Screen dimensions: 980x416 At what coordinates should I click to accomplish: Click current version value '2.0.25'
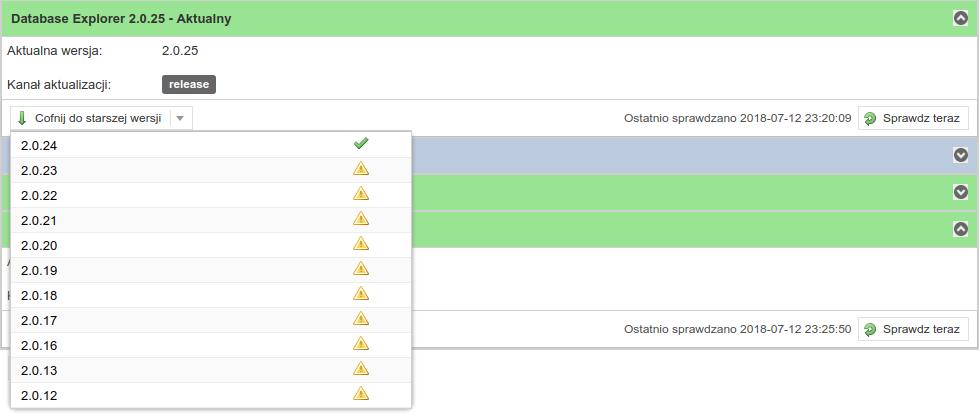[180, 51]
